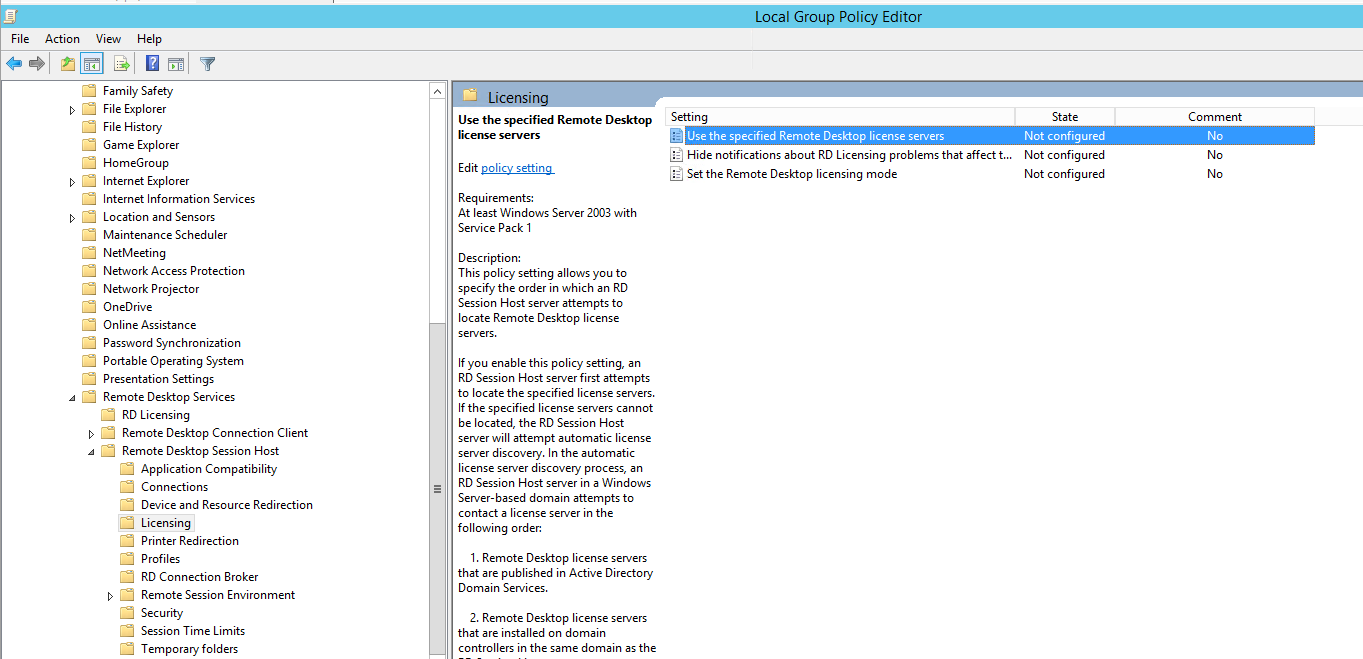Select Password Synchronization in the tree
1363x659 pixels.
pos(172,343)
